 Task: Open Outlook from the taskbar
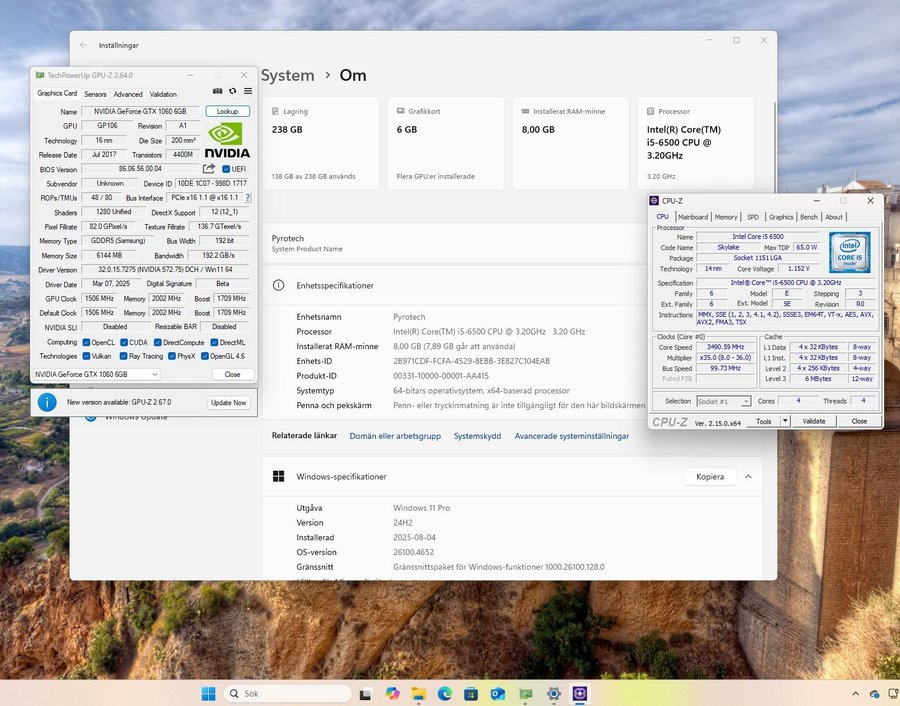click(498, 694)
